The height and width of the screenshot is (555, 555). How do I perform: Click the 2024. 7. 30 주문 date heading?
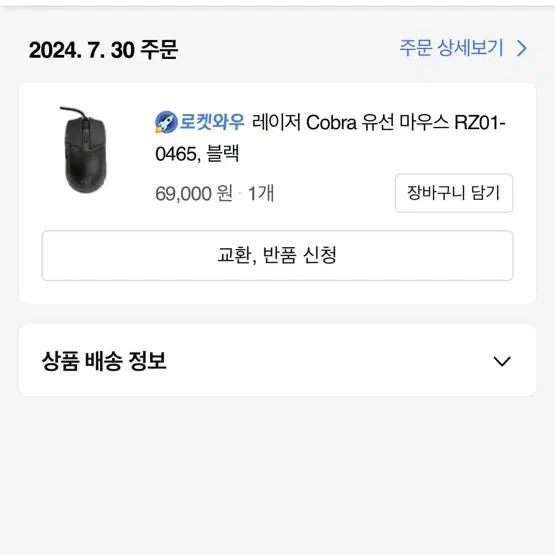click(x=103, y=50)
